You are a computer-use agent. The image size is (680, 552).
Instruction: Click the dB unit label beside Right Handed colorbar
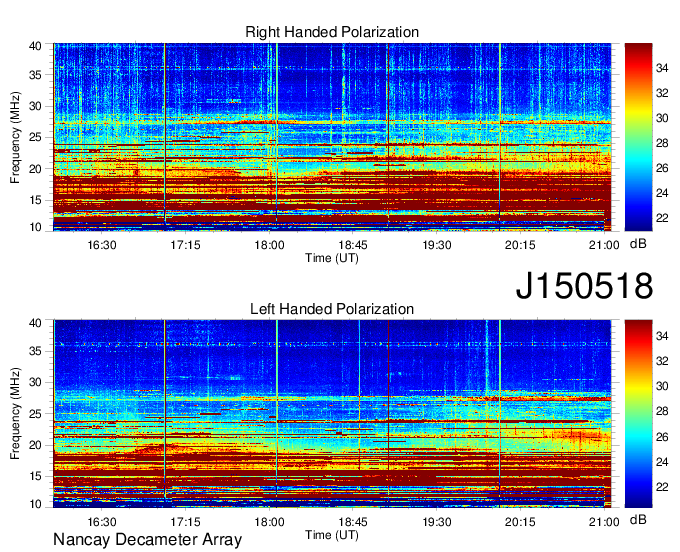pos(638,244)
